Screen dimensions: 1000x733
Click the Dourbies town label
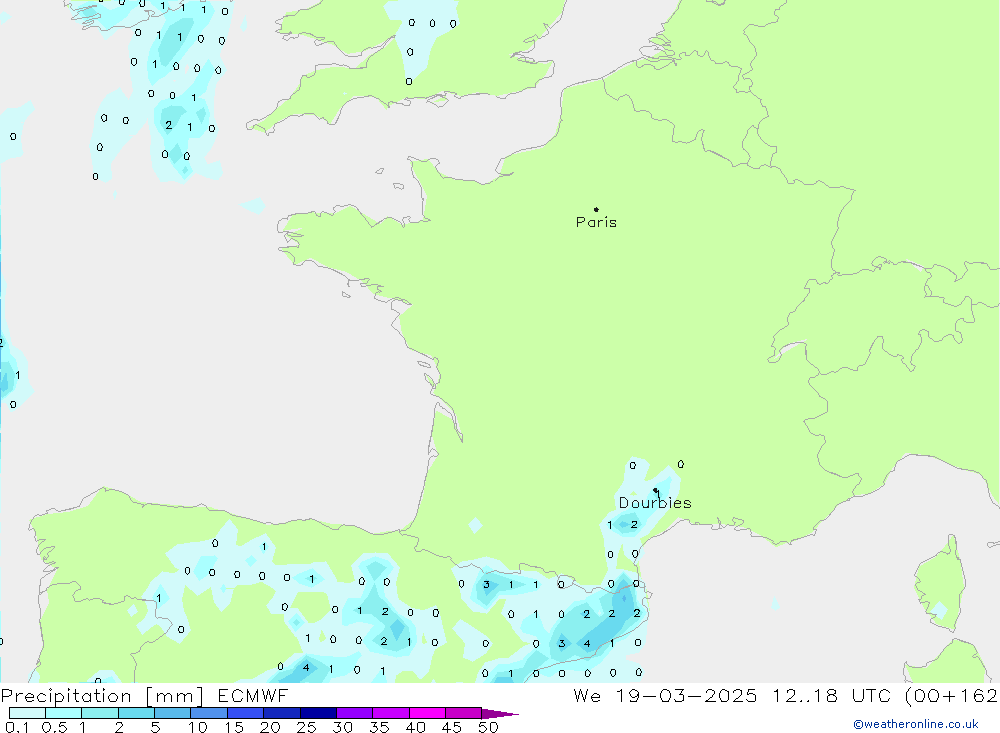click(x=655, y=503)
